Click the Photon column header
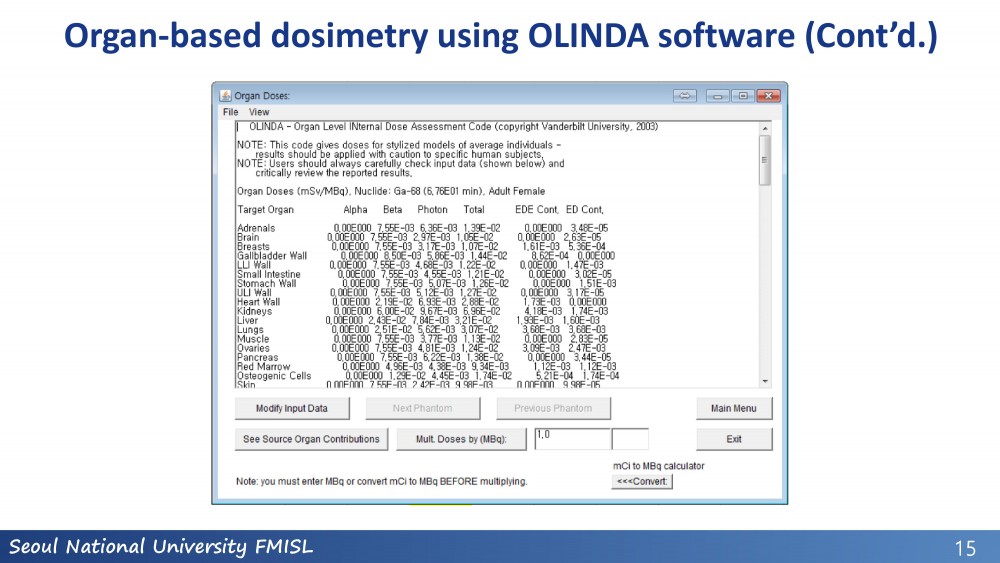Screen dimensions: 1000x563 pyautogui.click(x=432, y=209)
